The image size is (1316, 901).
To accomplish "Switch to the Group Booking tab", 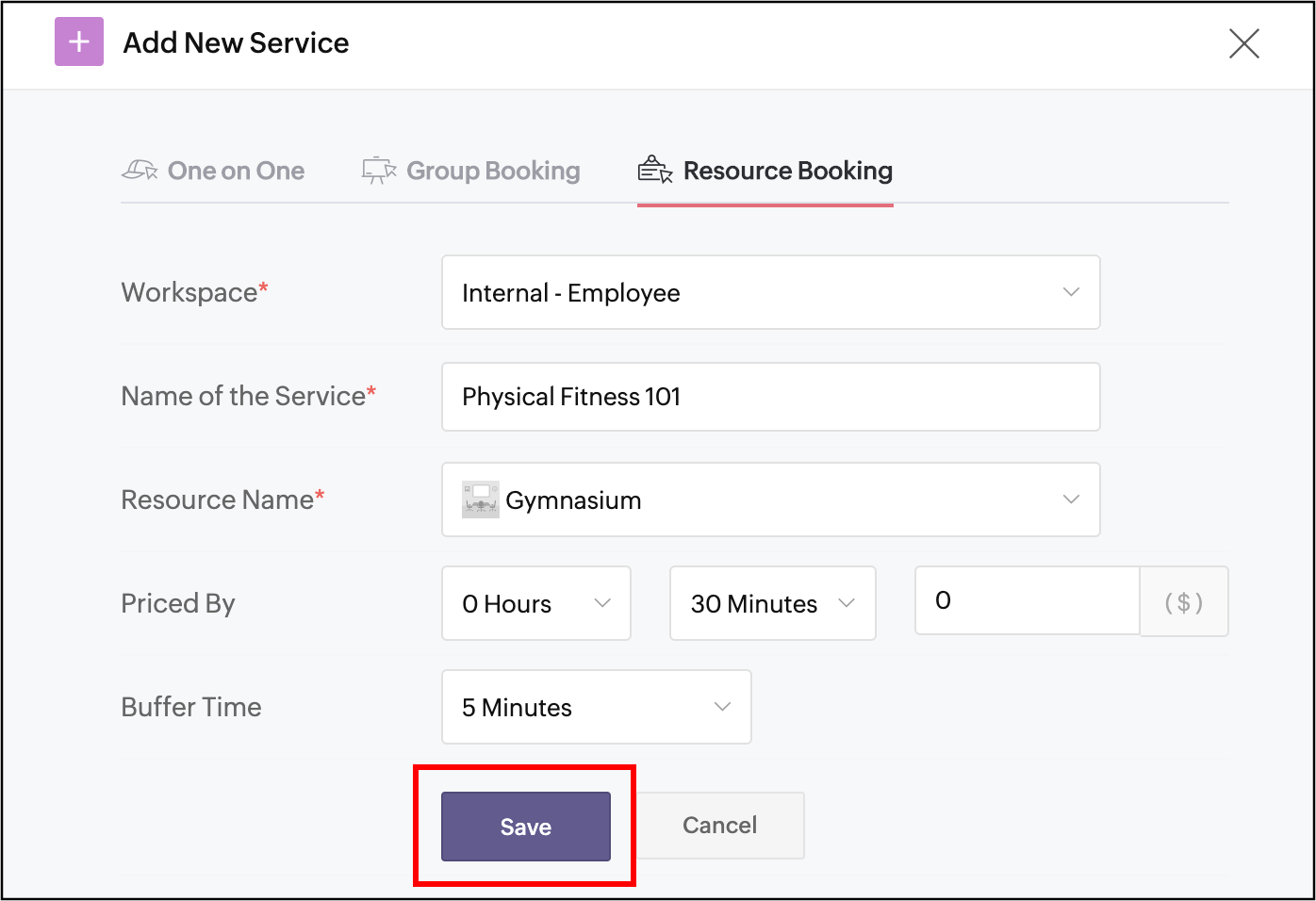I will point(493,171).
